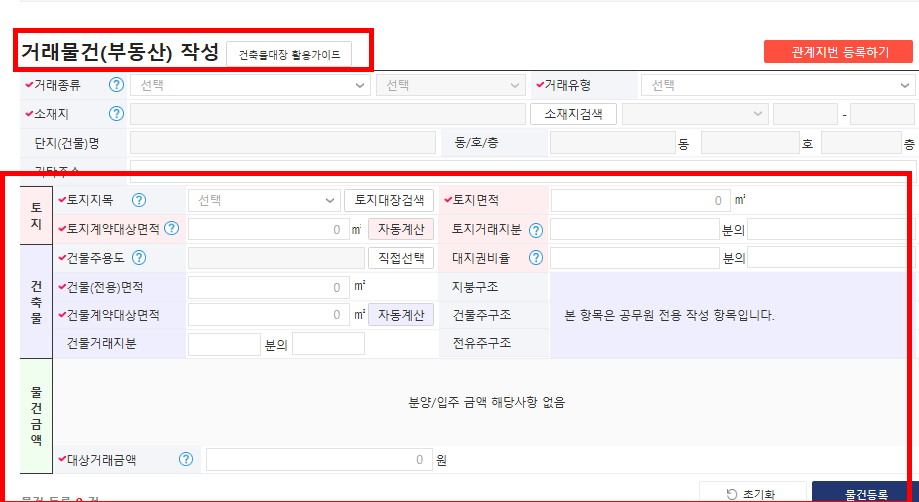Focus 토지거래지분 denominator field after 분의
Screen dimensions: 919x502
831,229
